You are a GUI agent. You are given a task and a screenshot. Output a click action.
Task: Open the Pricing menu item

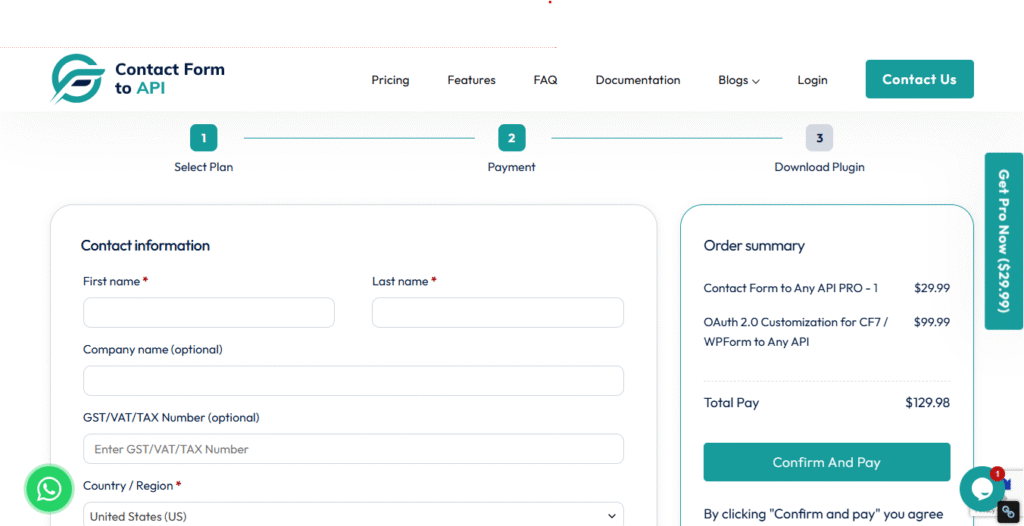(x=390, y=80)
